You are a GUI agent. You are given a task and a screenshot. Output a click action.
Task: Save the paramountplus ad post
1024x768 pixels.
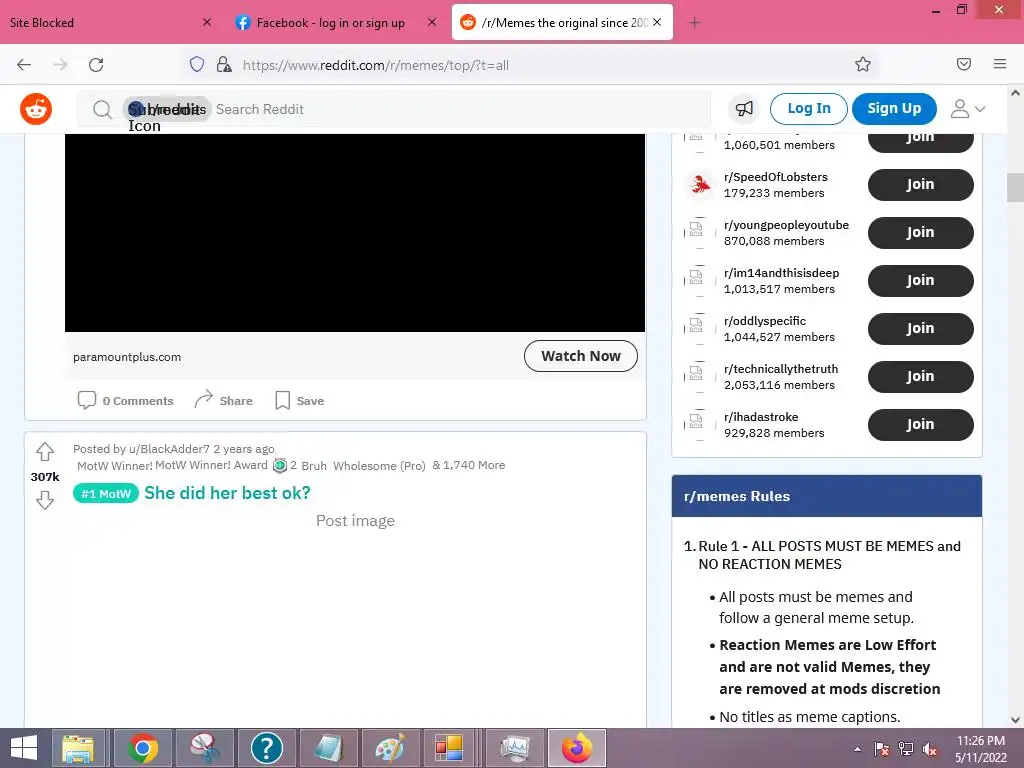pos(300,400)
